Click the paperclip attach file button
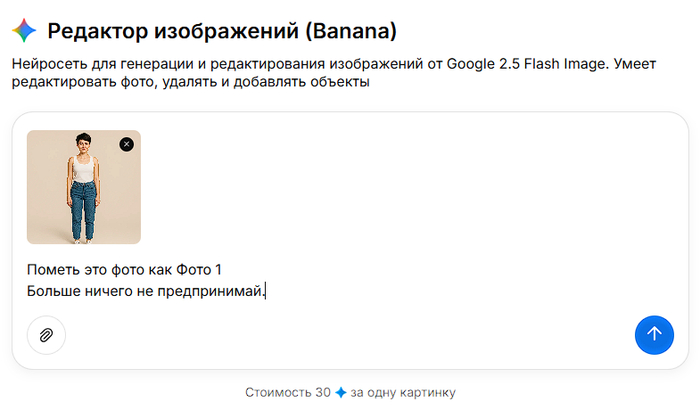Viewport: 700px width, 410px height. [x=46, y=335]
